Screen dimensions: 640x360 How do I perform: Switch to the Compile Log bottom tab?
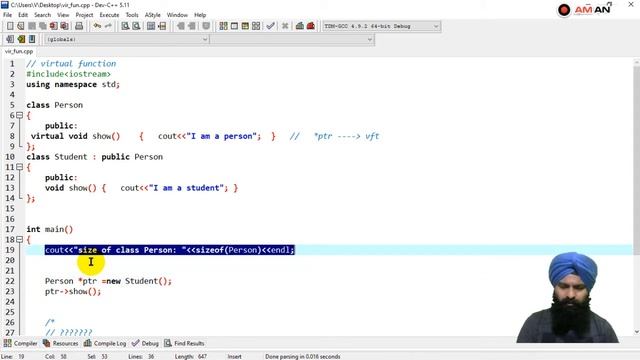coord(105,343)
